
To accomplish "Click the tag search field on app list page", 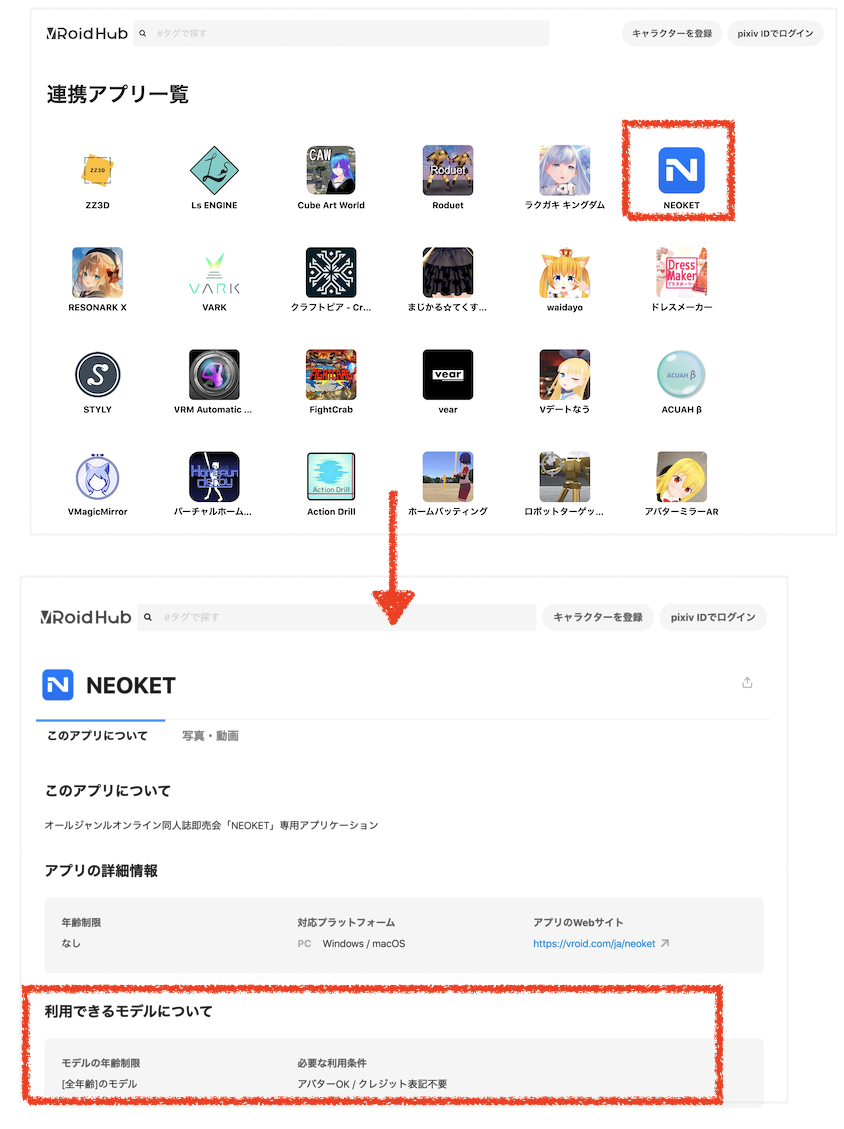I will (341, 33).
